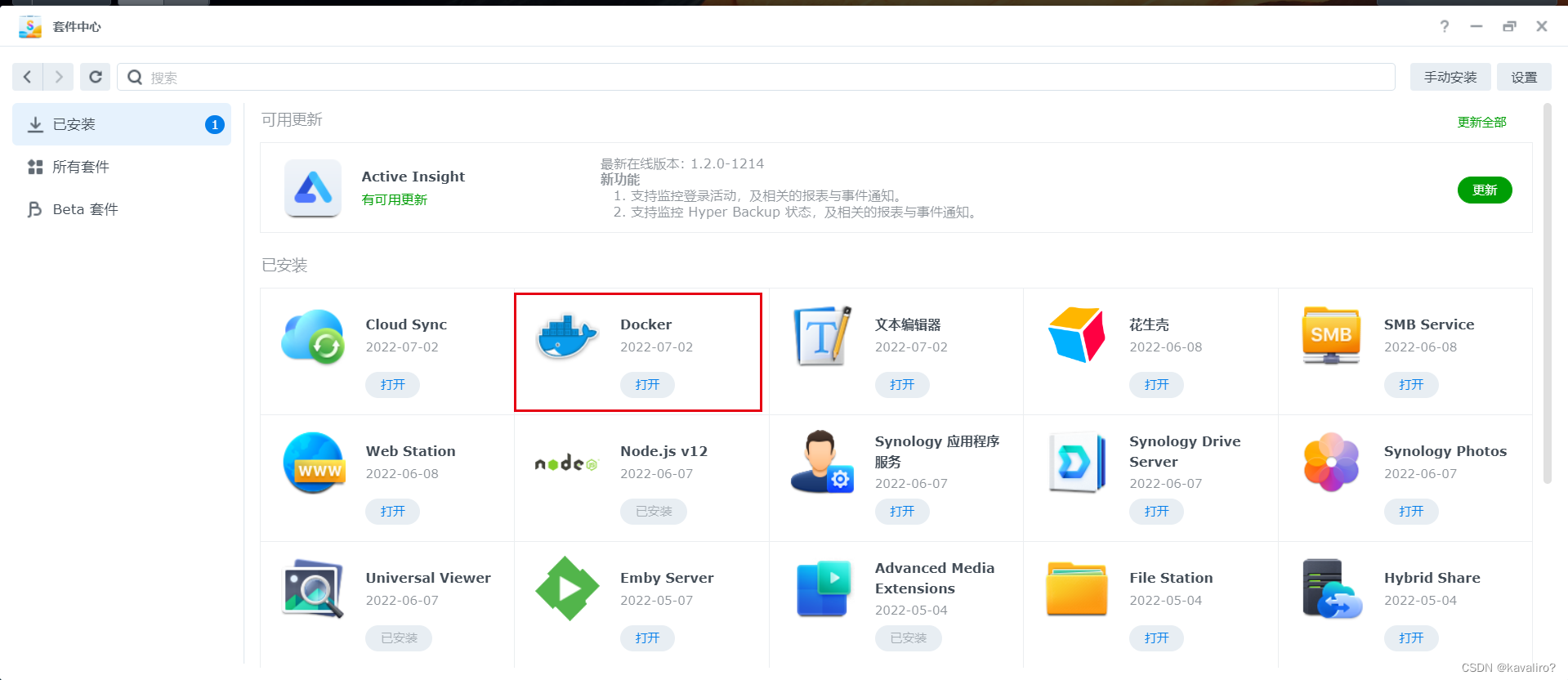Viewport: 1568px width, 680px height.
Task: Click the Web Station package name
Action: coord(411,451)
